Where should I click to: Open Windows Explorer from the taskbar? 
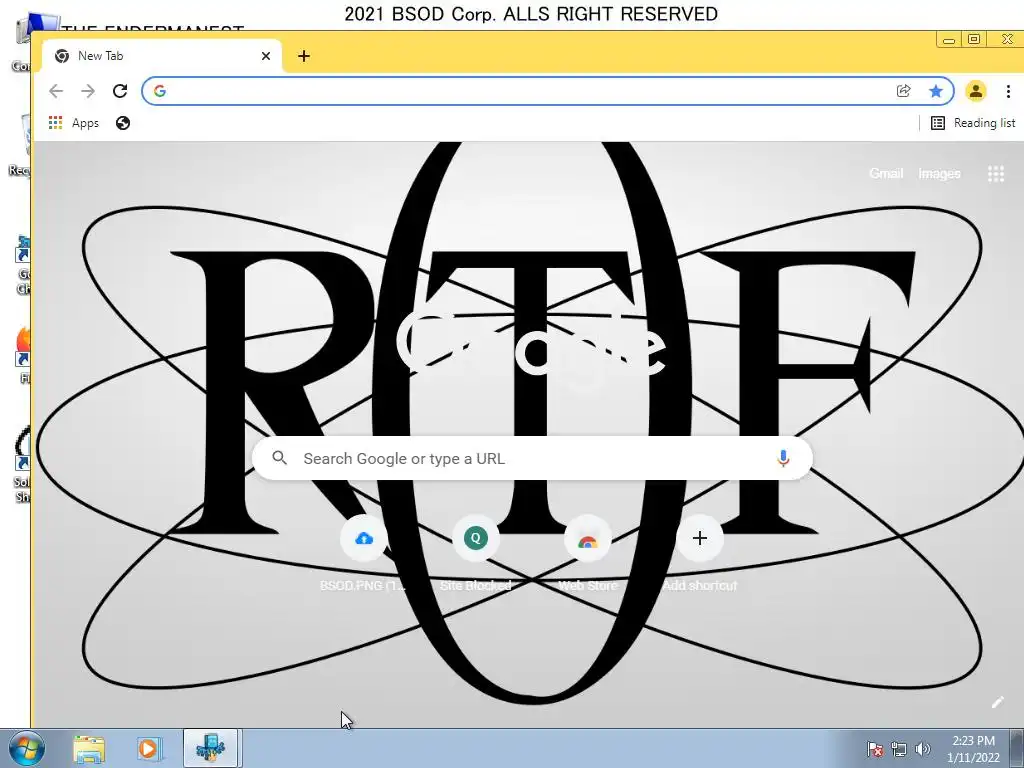[89, 748]
